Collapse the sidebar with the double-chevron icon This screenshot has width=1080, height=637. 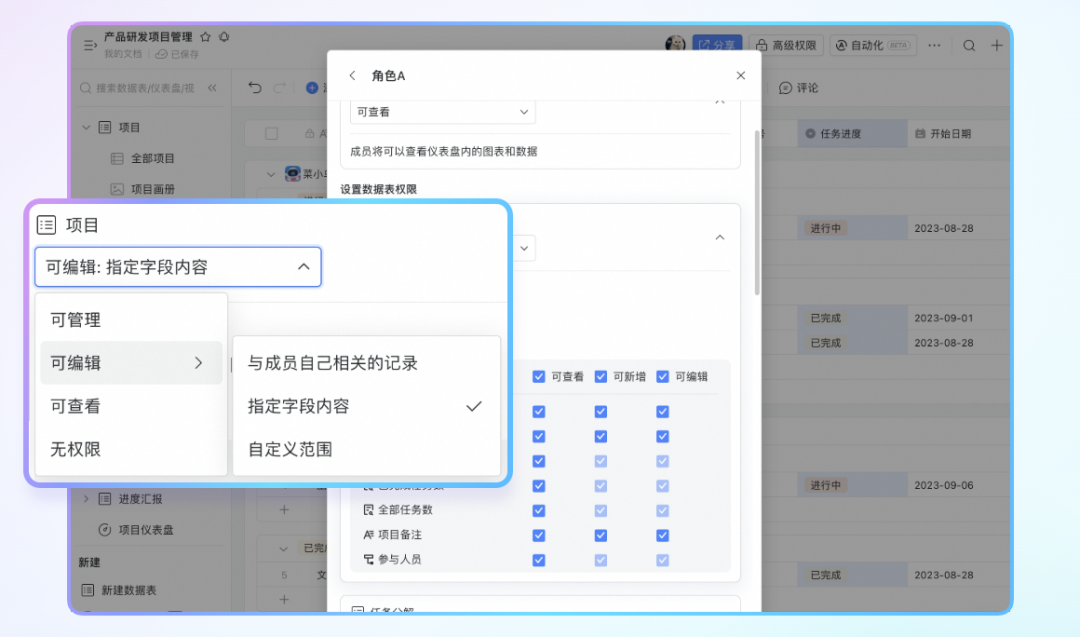[212, 88]
